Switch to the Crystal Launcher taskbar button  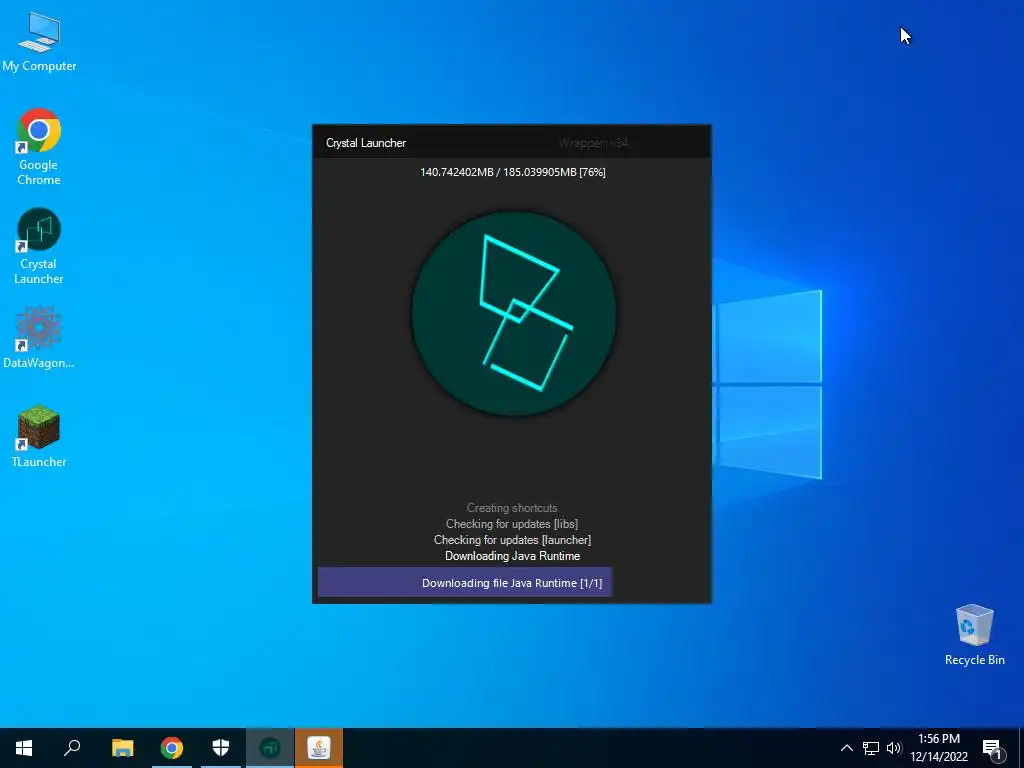270,748
